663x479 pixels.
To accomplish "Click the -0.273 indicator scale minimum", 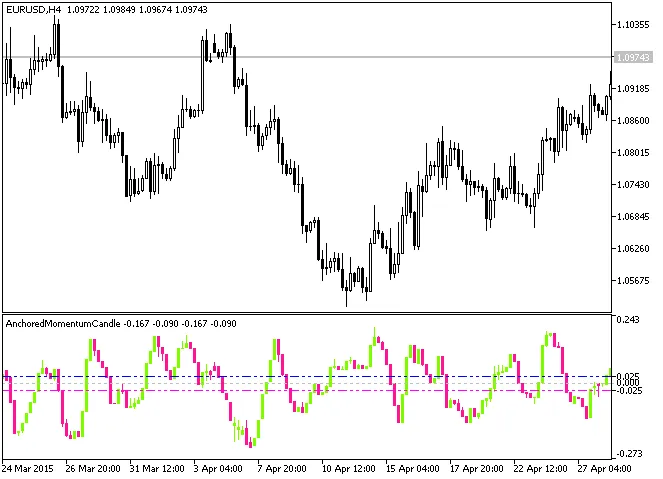I will pos(628,452).
